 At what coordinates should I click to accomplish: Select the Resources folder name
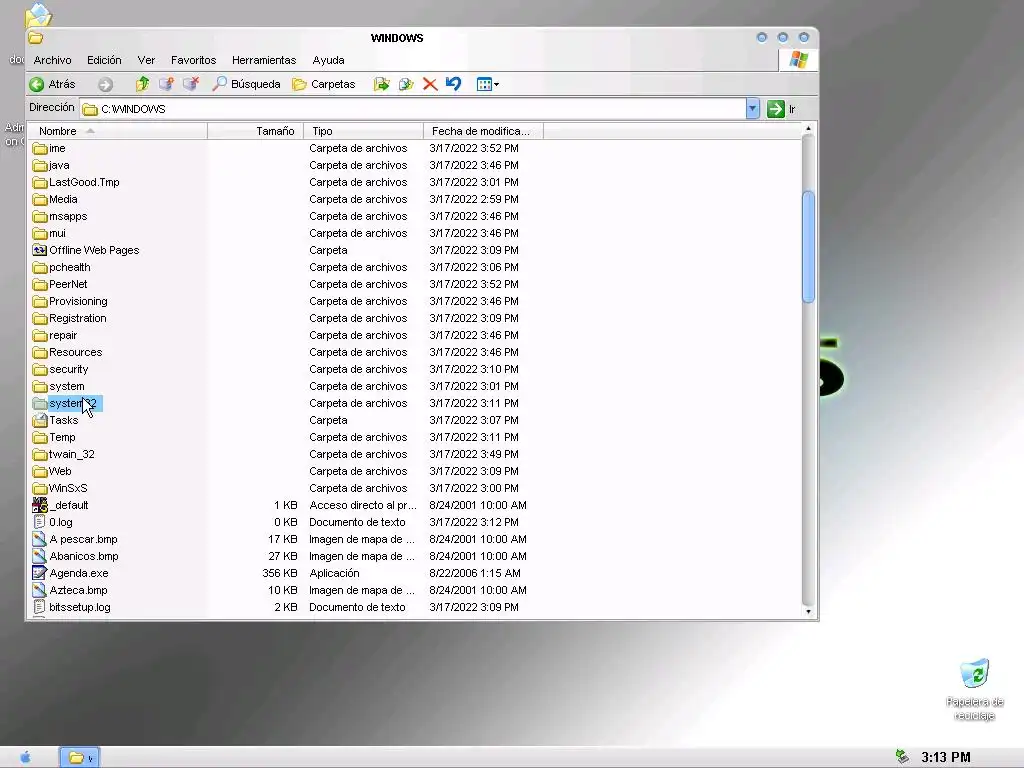pos(76,352)
